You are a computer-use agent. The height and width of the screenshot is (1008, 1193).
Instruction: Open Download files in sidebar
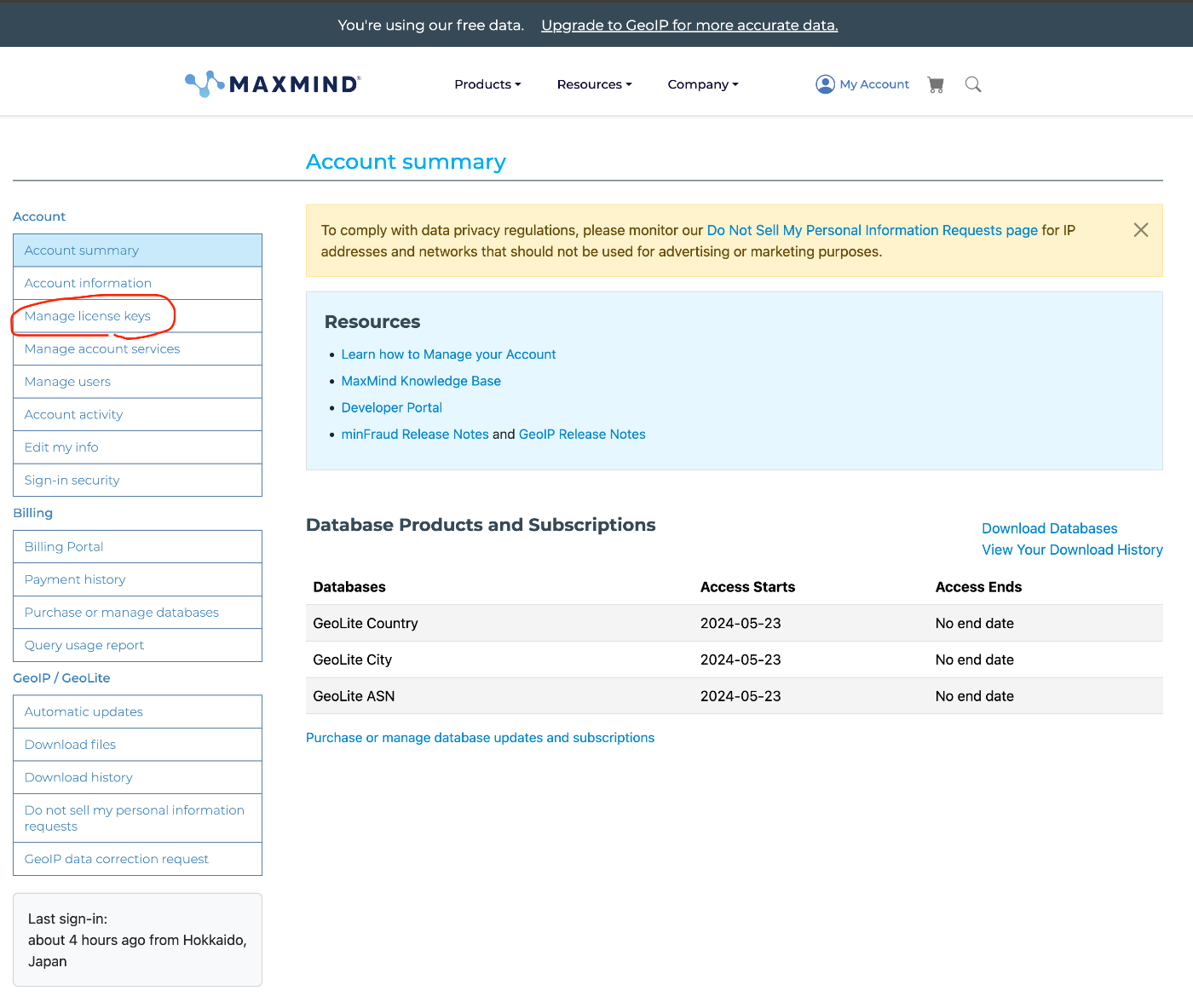pyautogui.click(x=137, y=745)
